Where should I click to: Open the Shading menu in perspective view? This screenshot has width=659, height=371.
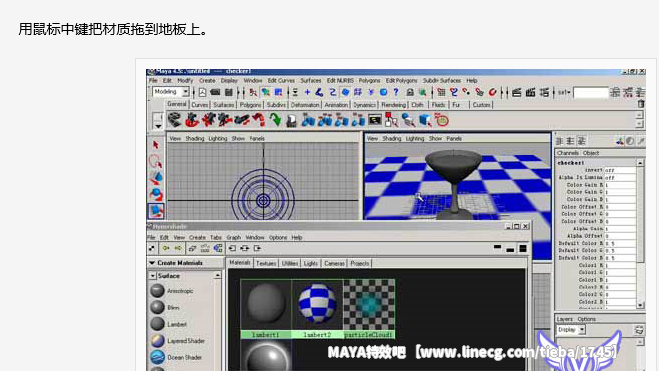click(x=391, y=138)
